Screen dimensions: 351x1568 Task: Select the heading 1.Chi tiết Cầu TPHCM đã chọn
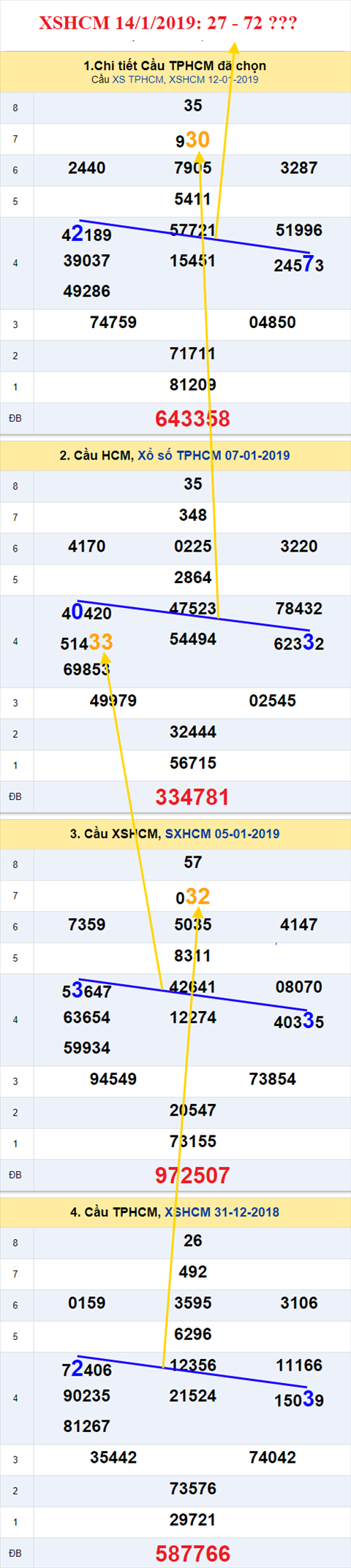pos(175,66)
